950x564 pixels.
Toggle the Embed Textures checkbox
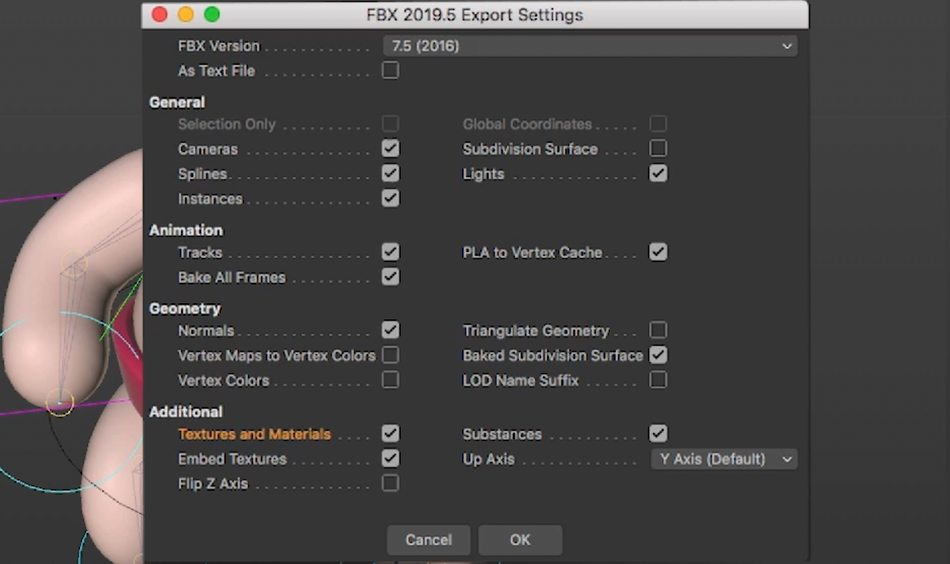tap(391, 459)
